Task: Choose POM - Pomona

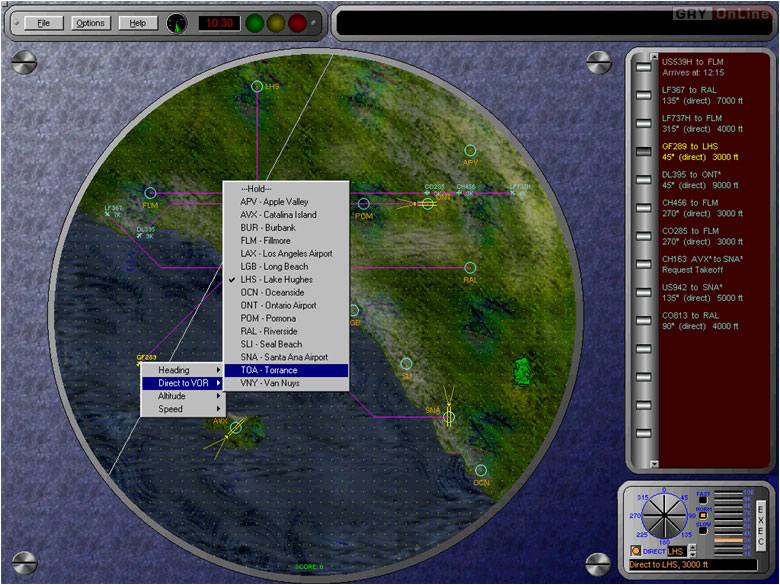Action: coord(286,318)
